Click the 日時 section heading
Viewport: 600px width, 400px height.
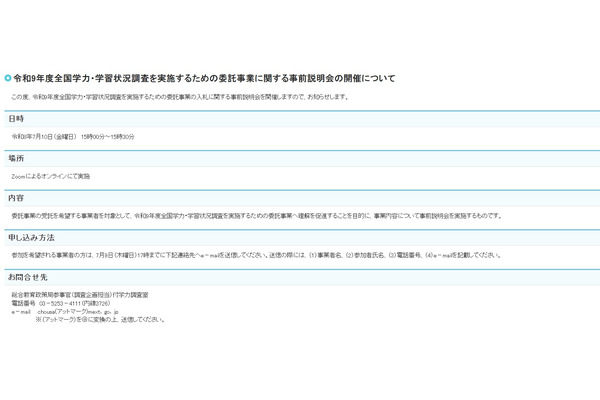(x=16, y=119)
